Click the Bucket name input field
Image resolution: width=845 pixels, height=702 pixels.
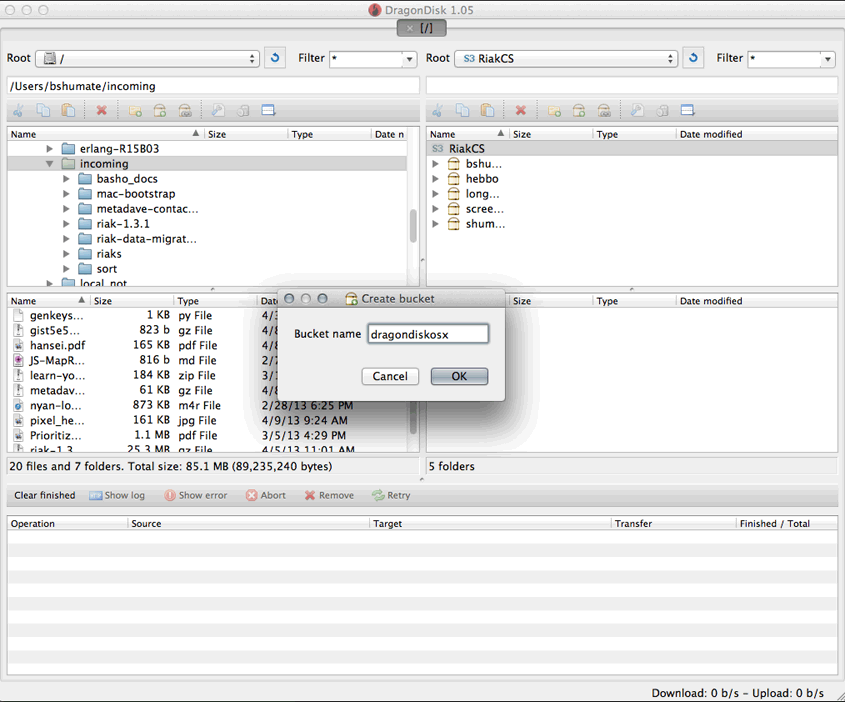(428, 333)
